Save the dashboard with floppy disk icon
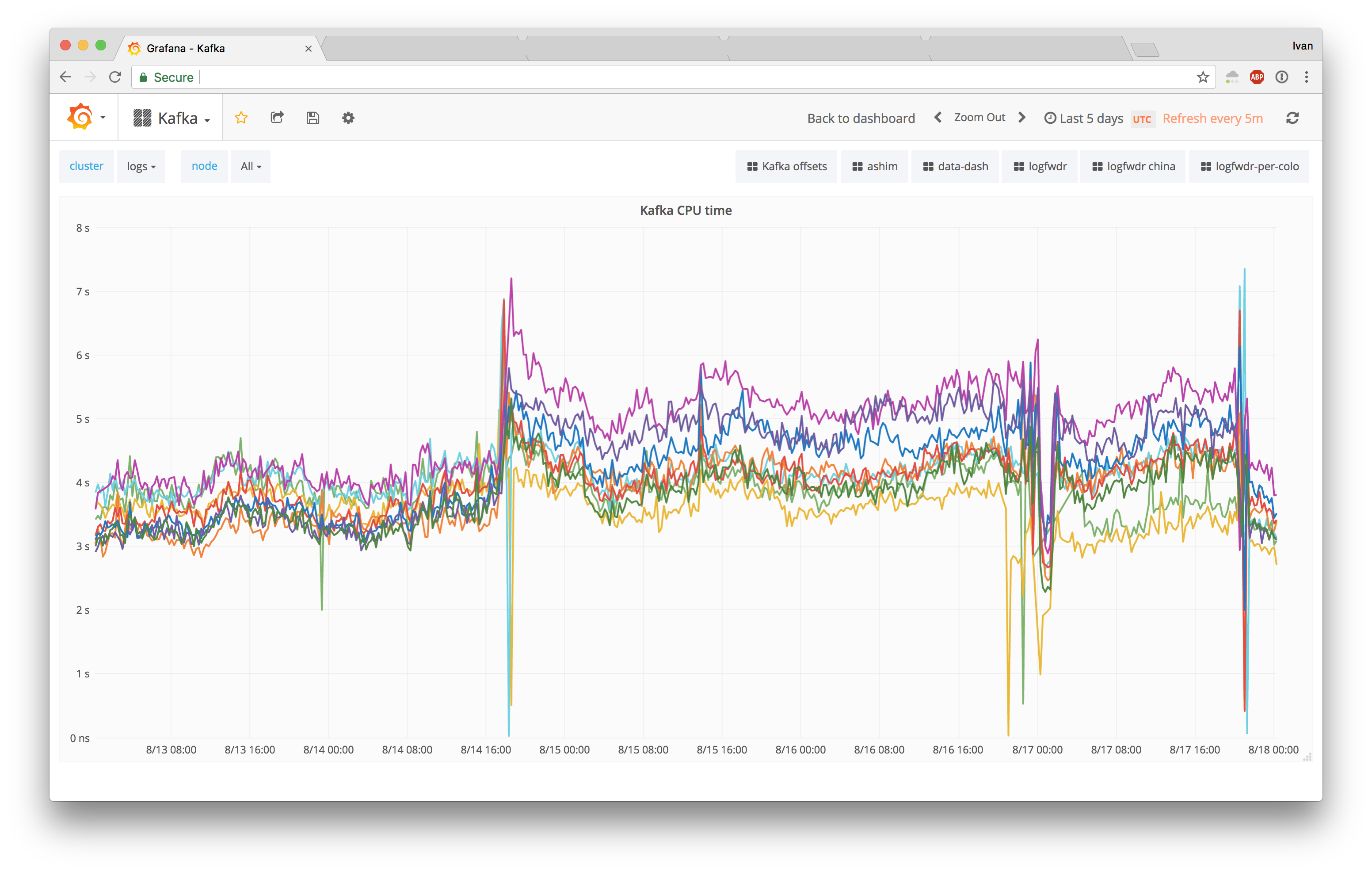1372x872 pixels. point(313,118)
